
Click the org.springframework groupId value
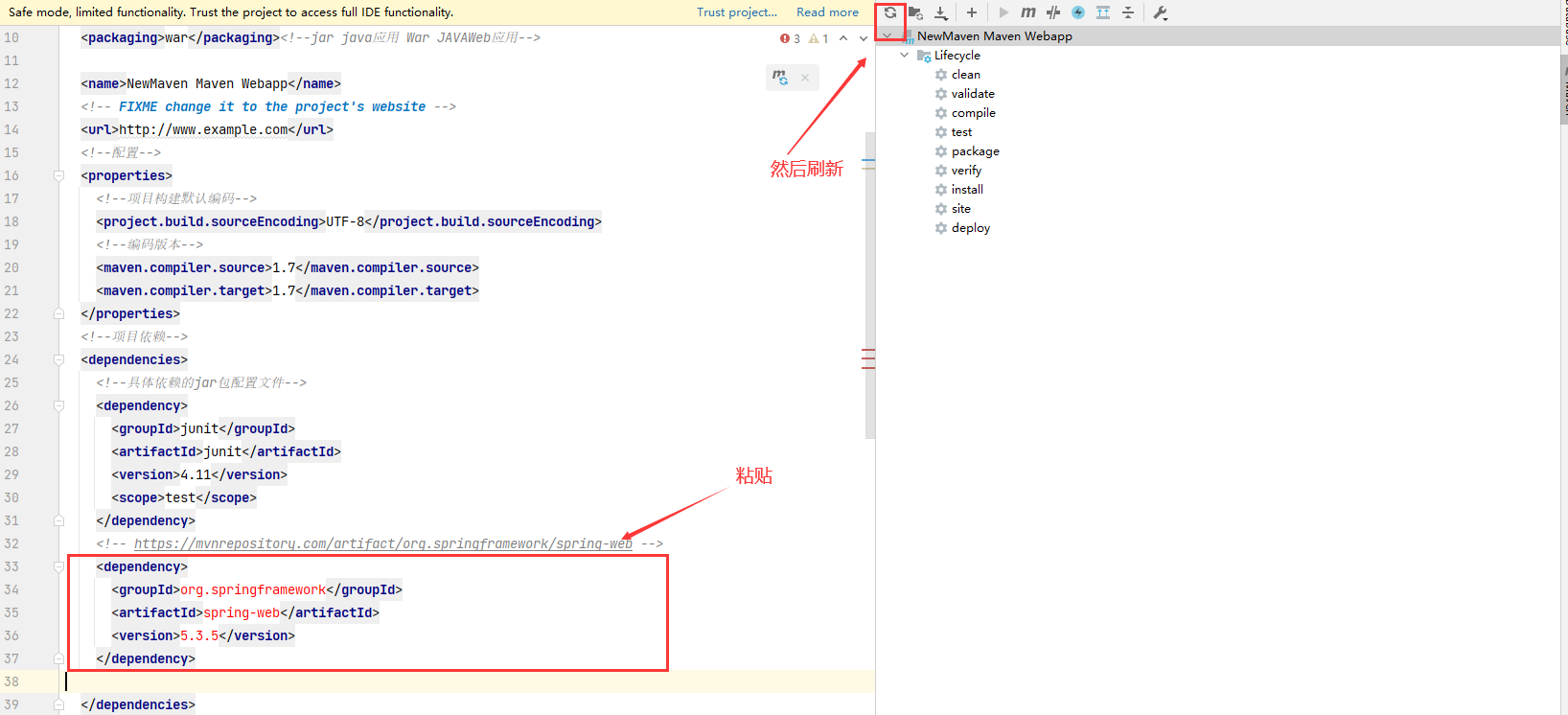click(253, 589)
